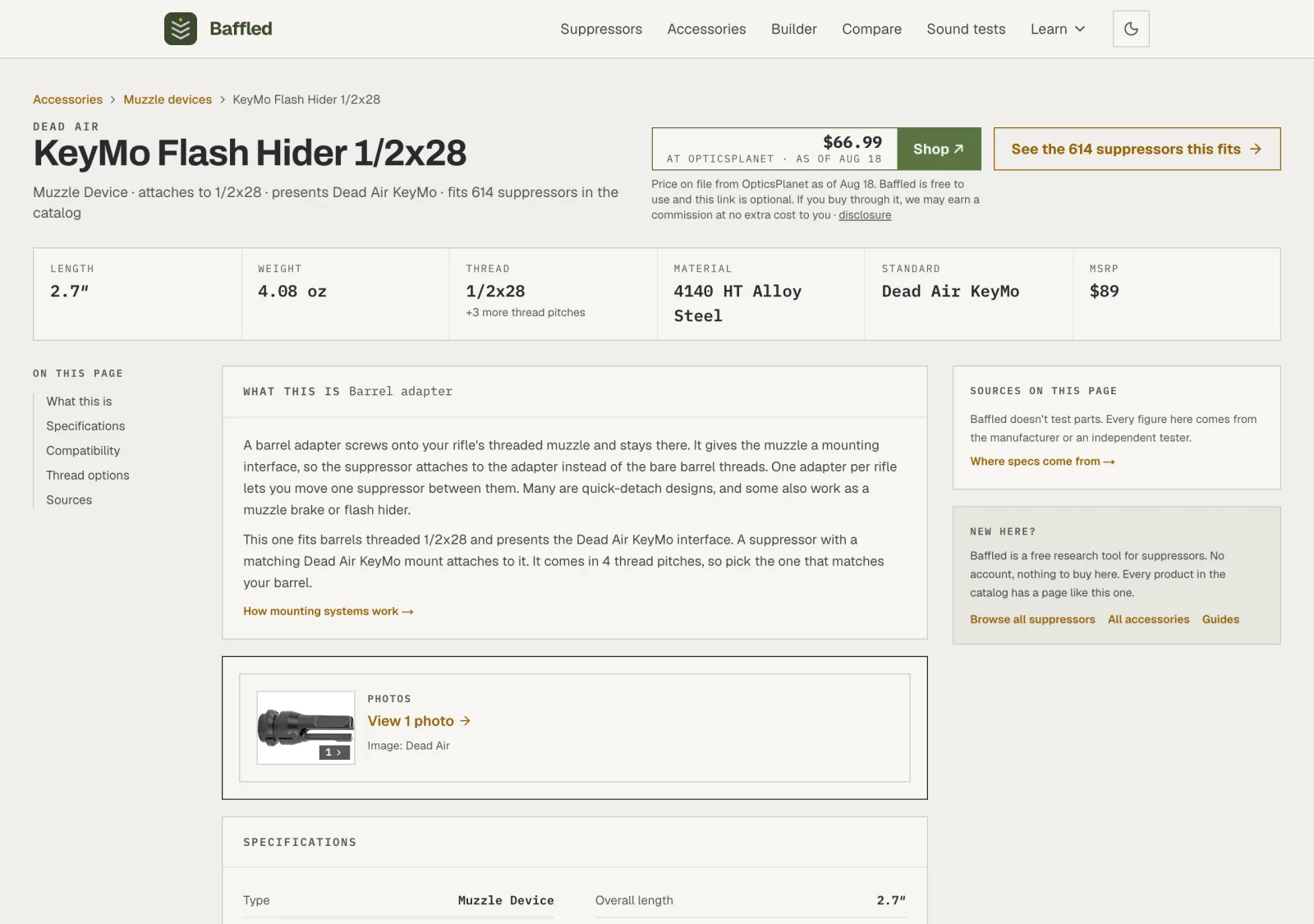Jump to Compatibility section
Screen dimensions: 1314x924
83,451
